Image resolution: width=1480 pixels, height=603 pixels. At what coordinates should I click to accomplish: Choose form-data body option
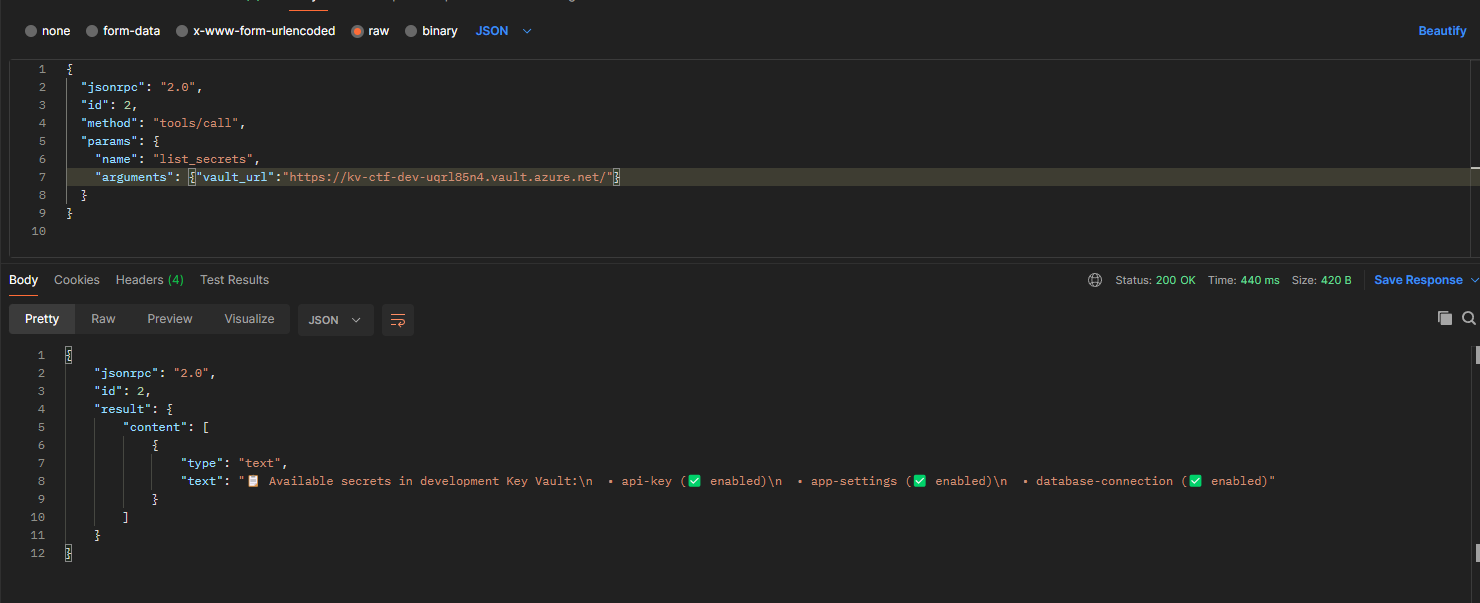tap(92, 31)
